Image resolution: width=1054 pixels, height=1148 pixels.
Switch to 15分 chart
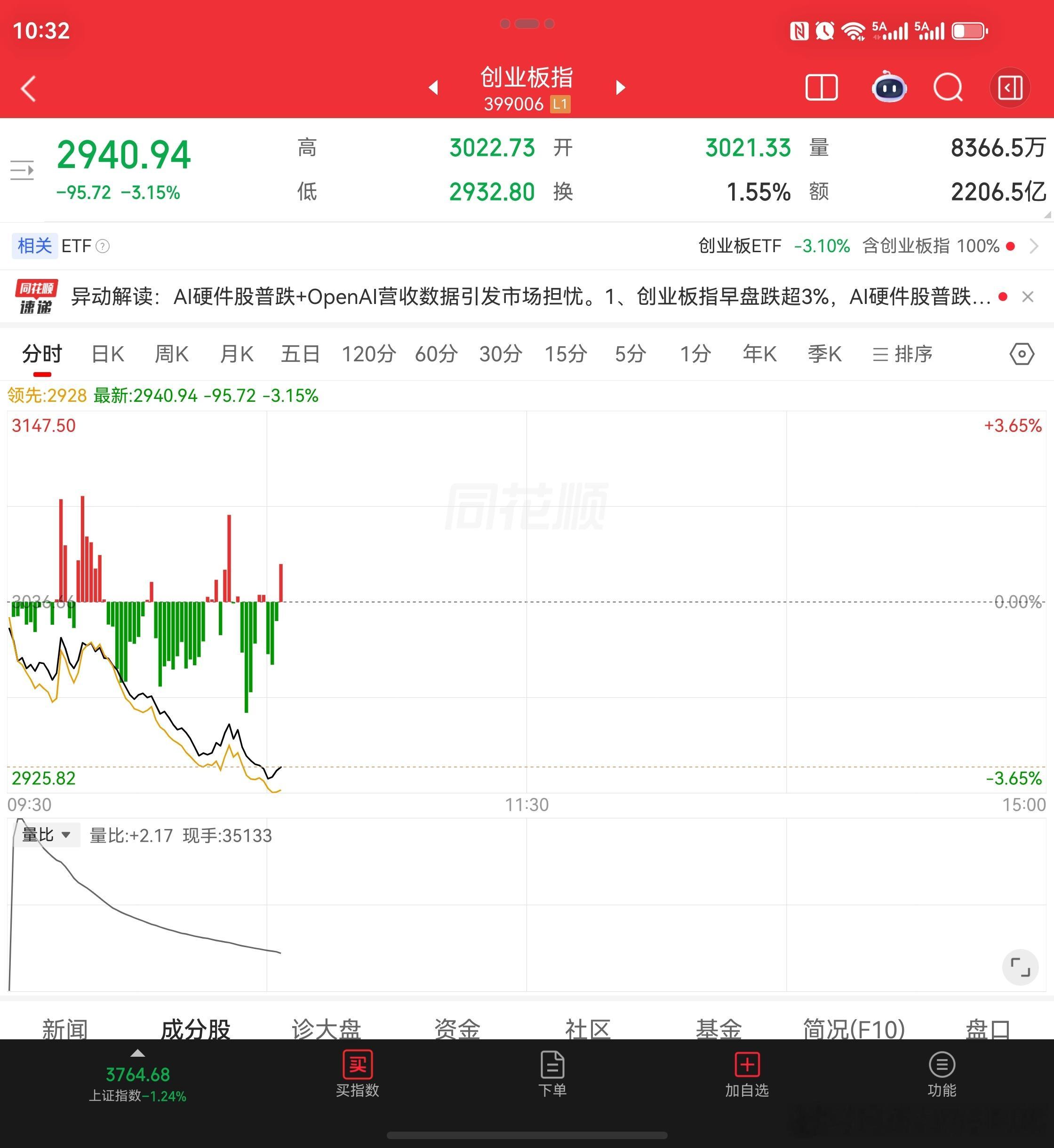[x=566, y=354]
